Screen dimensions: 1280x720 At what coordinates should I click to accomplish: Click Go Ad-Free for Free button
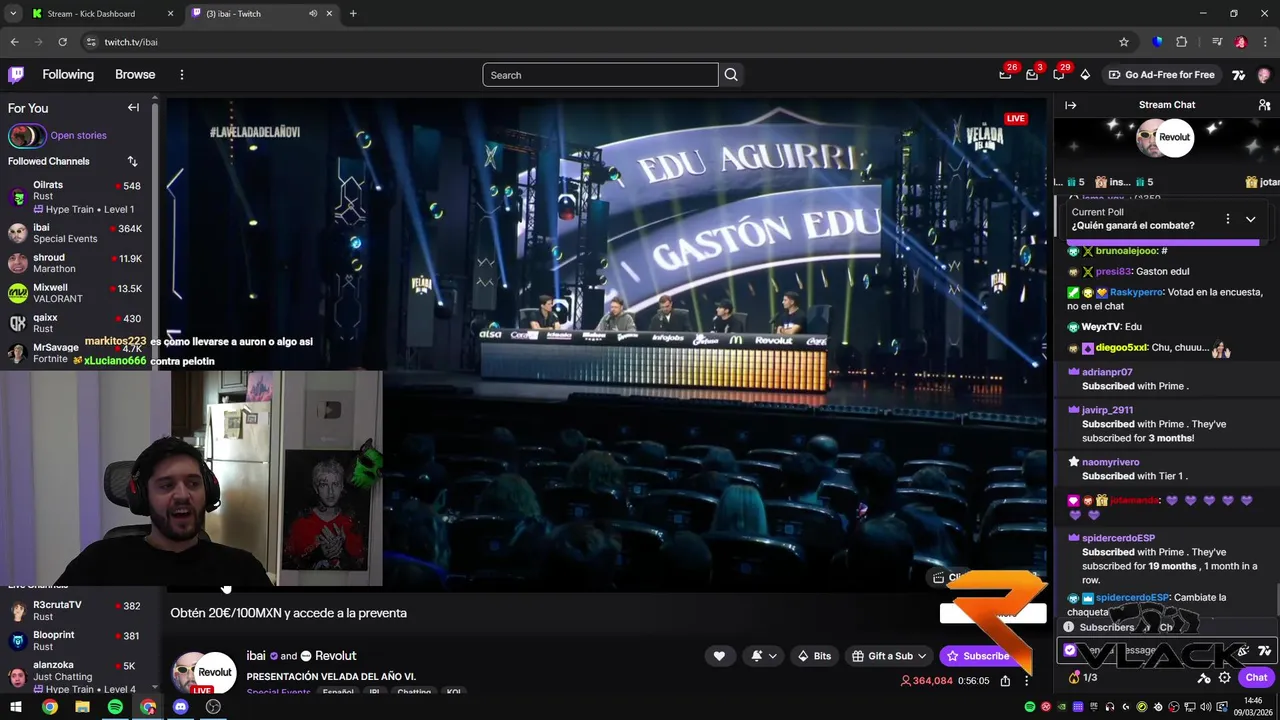1161,75
